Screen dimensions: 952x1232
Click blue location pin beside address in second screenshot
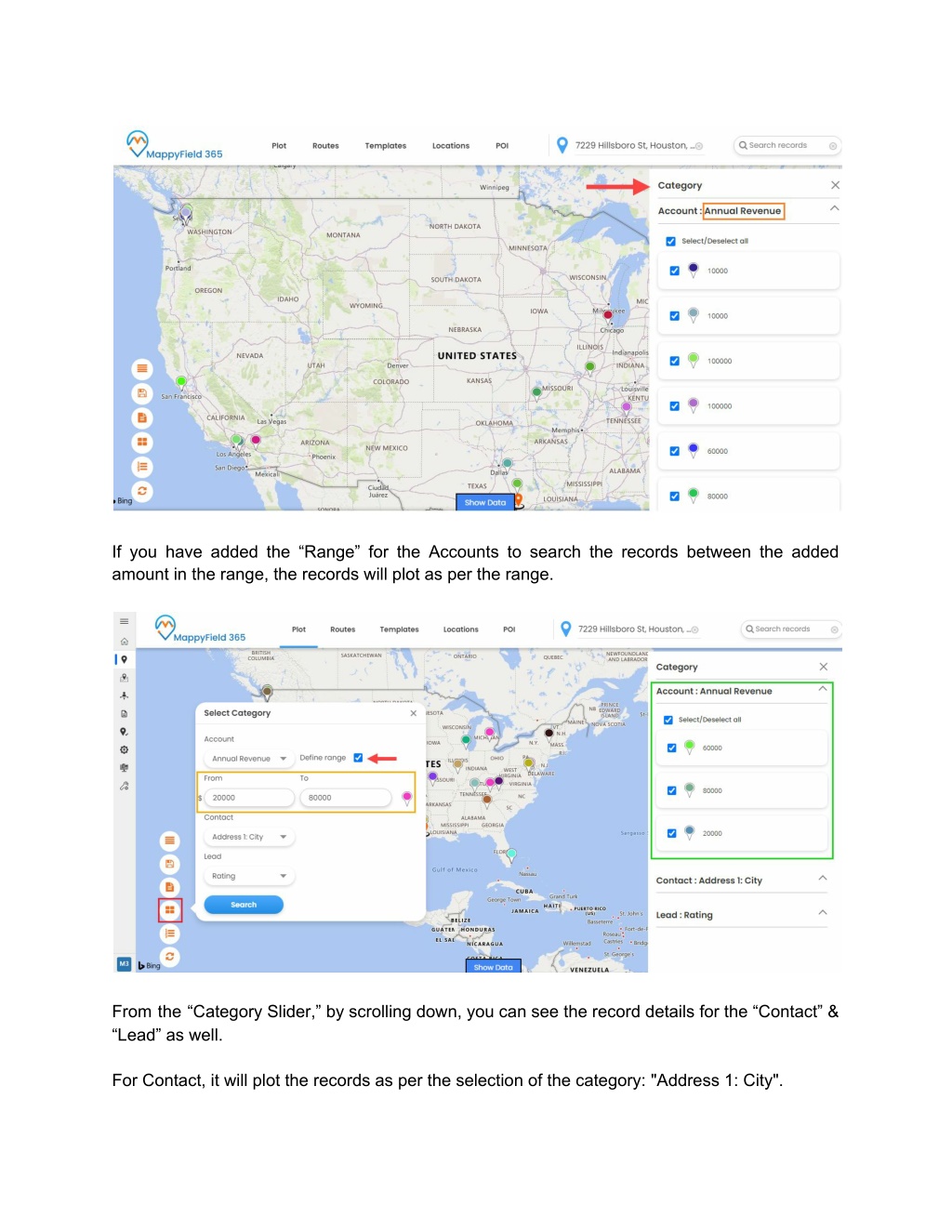pyautogui.click(x=566, y=629)
